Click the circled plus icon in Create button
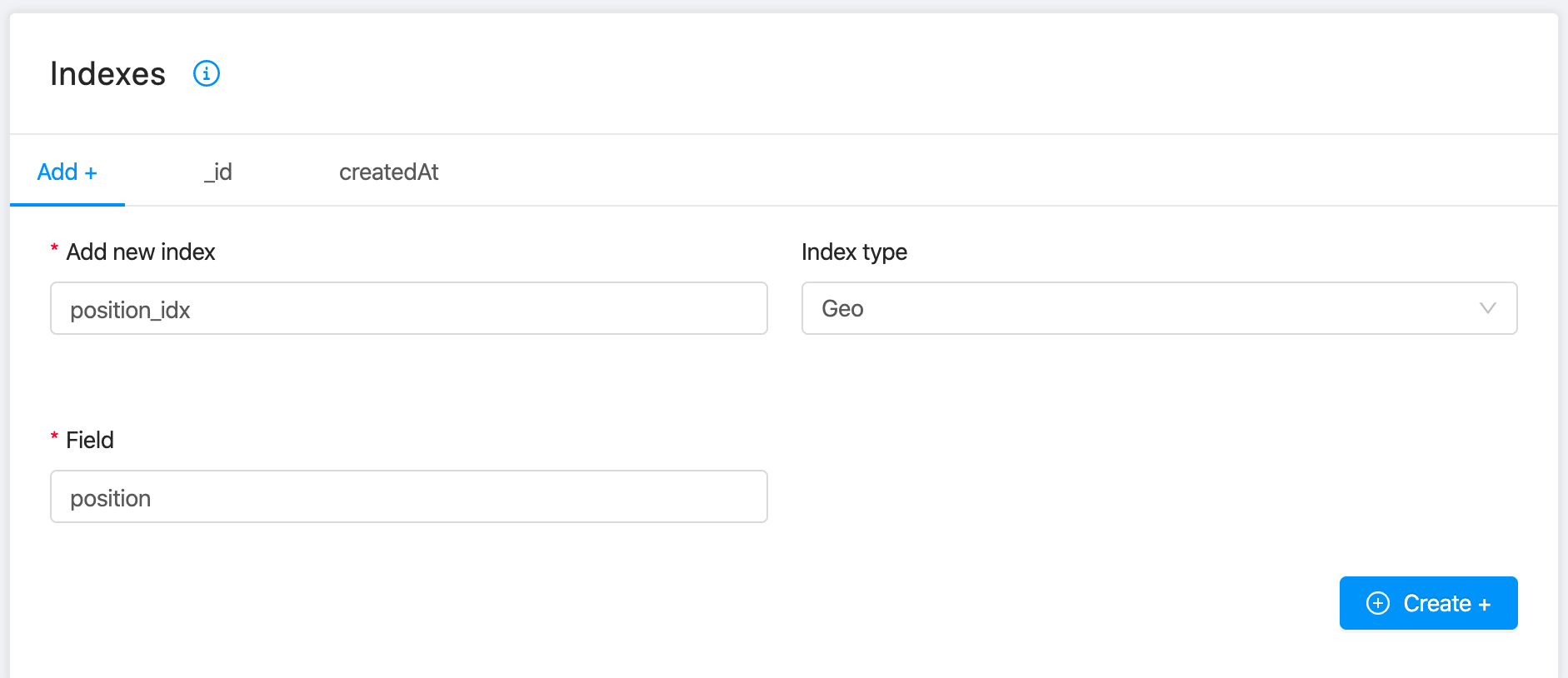Image resolution: width=1568 pixels, height=678 pixels. (1378, 603)
